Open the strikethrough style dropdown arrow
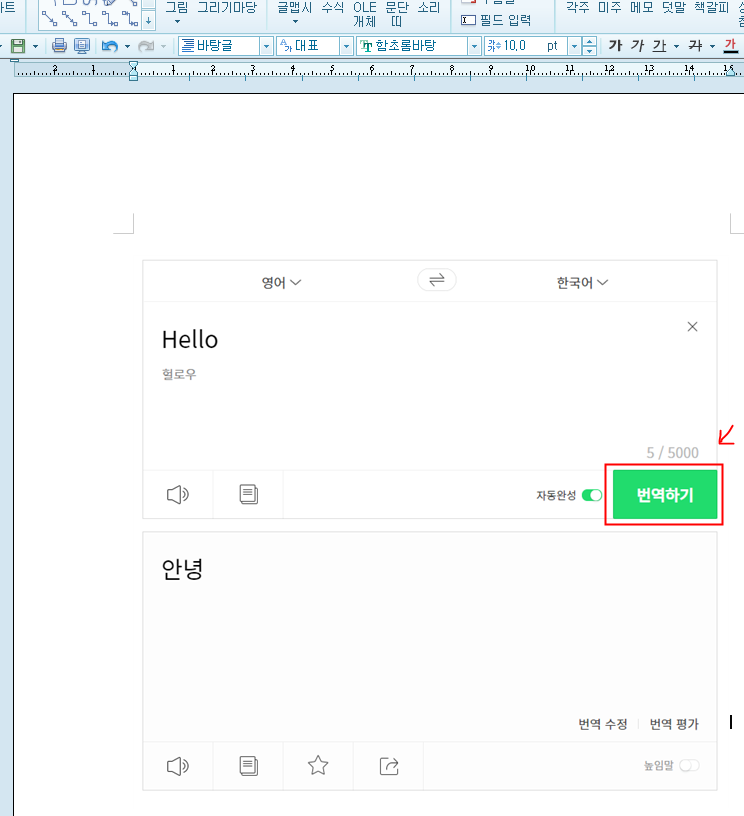Viewport: 744px width, 816px height. pyautogui.click(x=712, y=46)
